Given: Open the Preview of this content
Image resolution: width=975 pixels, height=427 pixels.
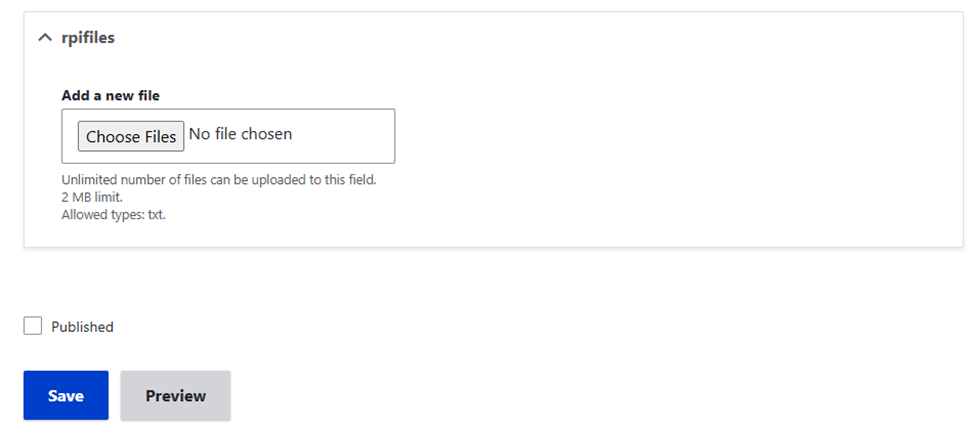Looking at the screenshot, I should [x=175, y=395].
